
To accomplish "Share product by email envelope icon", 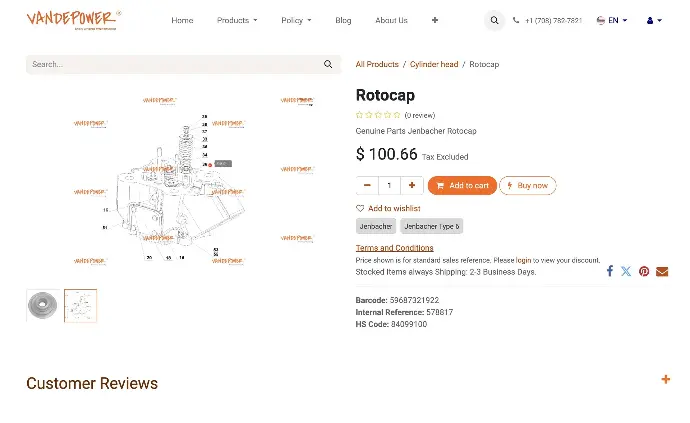I will [x=662, y=272].
